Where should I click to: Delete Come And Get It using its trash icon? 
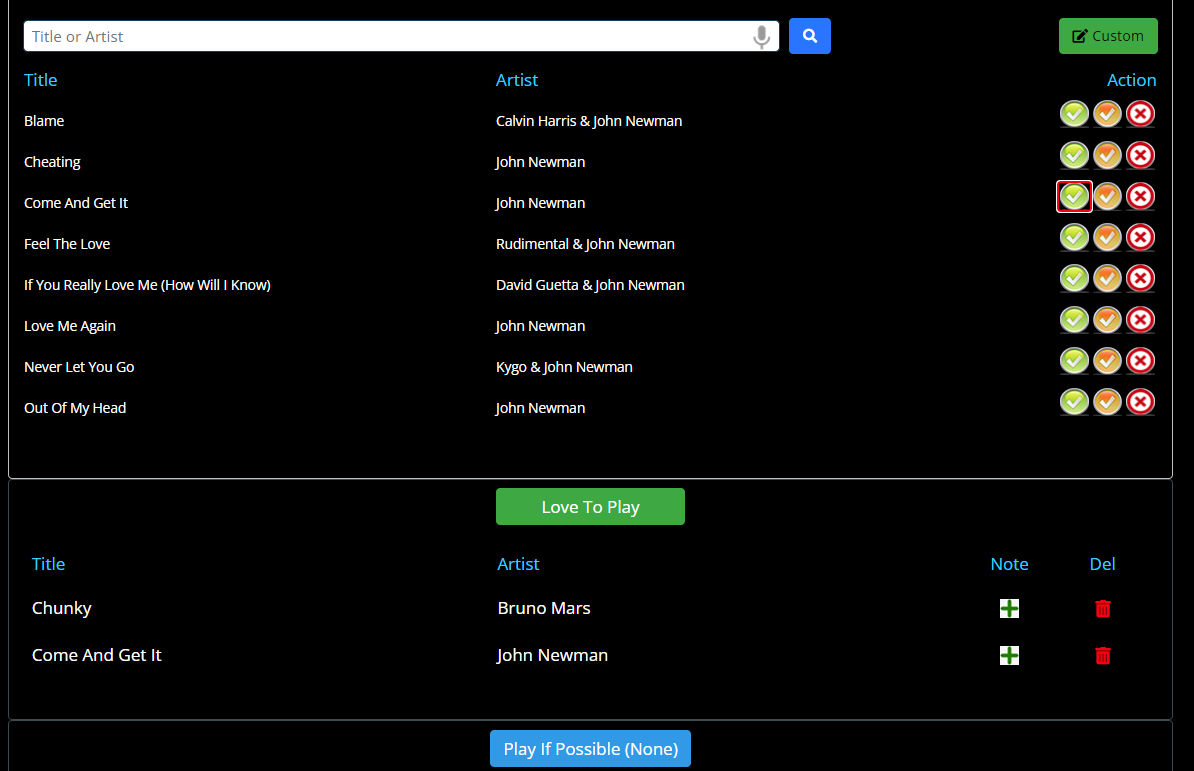(1103, 655)
